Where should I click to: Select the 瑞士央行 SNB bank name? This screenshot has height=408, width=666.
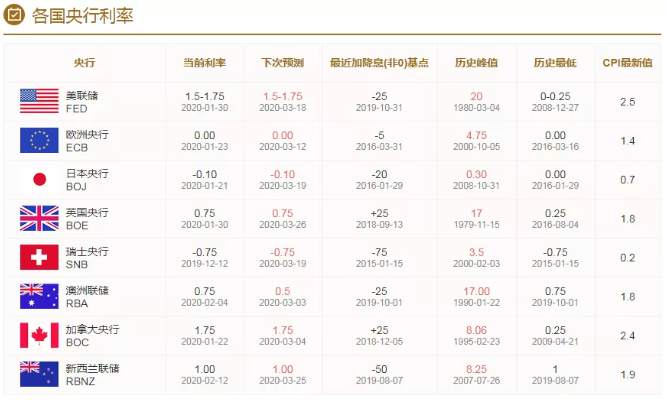click(x=87, y=258)
